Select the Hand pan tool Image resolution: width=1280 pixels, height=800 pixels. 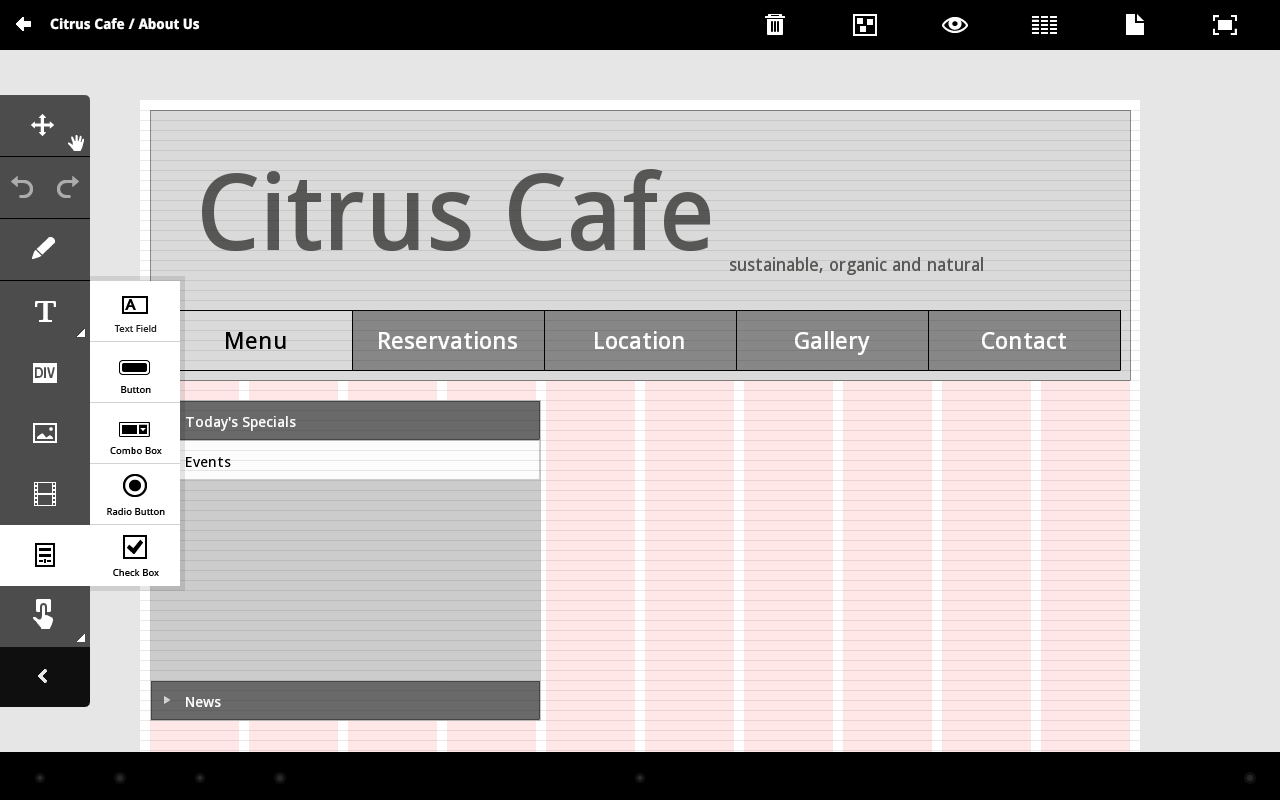click(x=76, y=143)
